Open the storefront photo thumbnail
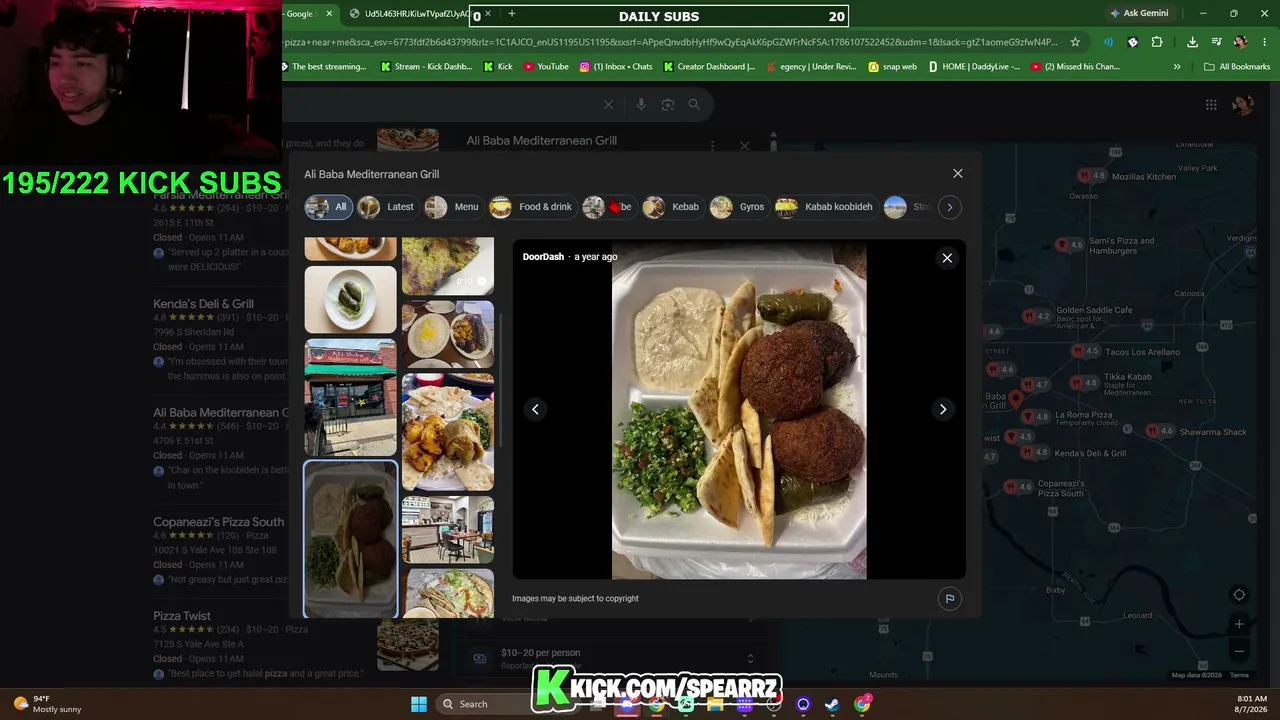Image resolution: width=1280 pixels, height=720 pixels. tap(350, 397)
